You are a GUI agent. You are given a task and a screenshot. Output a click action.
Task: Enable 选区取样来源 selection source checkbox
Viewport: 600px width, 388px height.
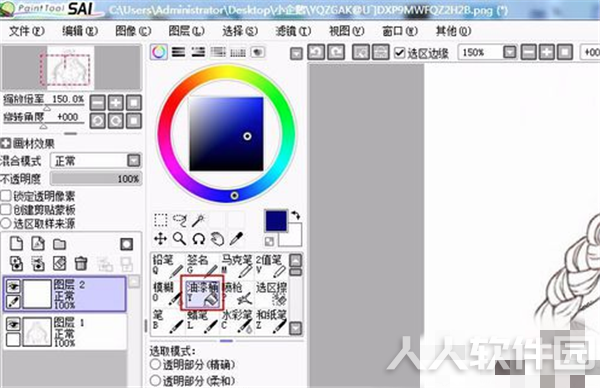6,223
